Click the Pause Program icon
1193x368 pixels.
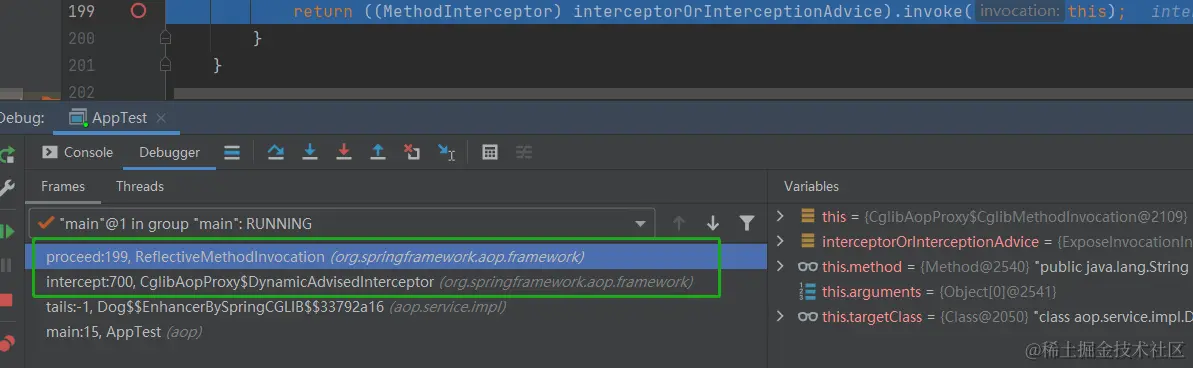click(7, 265)
